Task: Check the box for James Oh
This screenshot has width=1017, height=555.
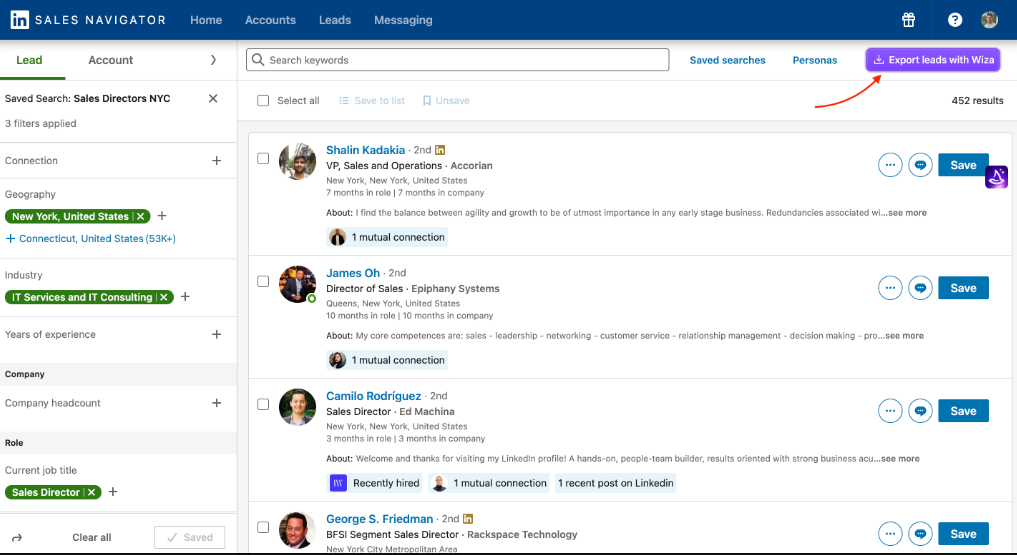Action: (263, 281)
